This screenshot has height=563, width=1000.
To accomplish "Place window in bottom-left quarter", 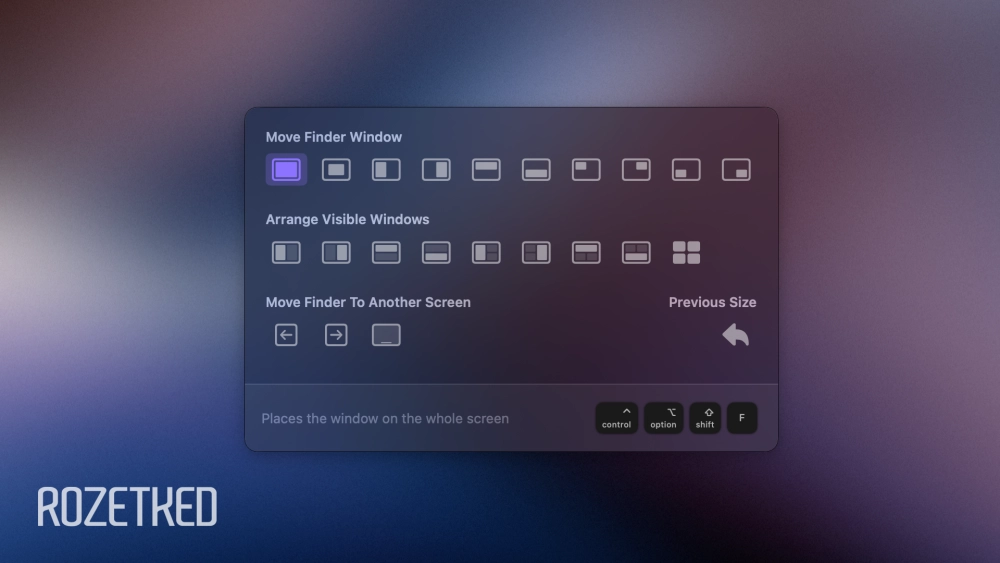I will (x=686, y=170).
